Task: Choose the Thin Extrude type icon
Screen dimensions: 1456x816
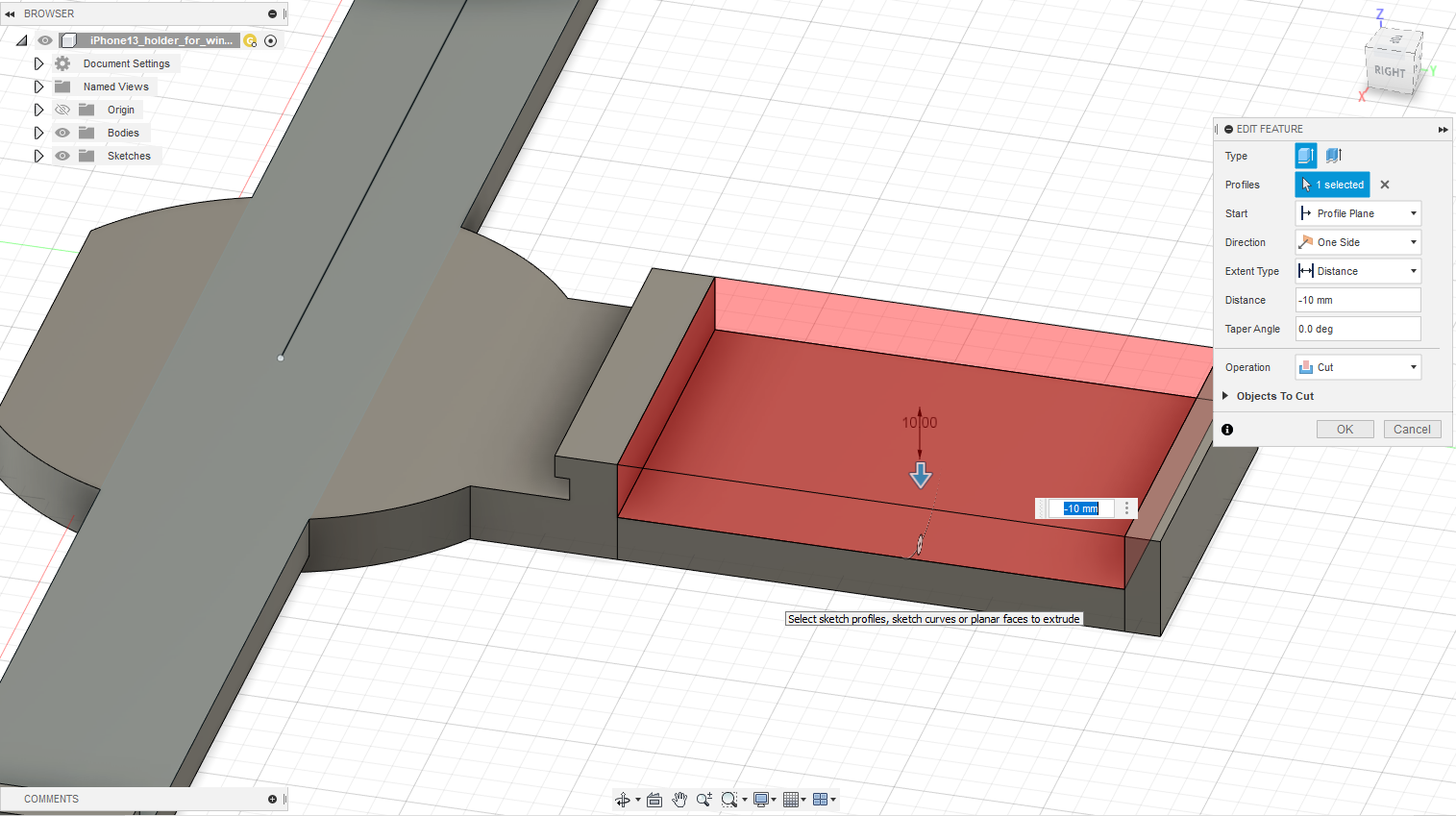Action: (1334, 156)
